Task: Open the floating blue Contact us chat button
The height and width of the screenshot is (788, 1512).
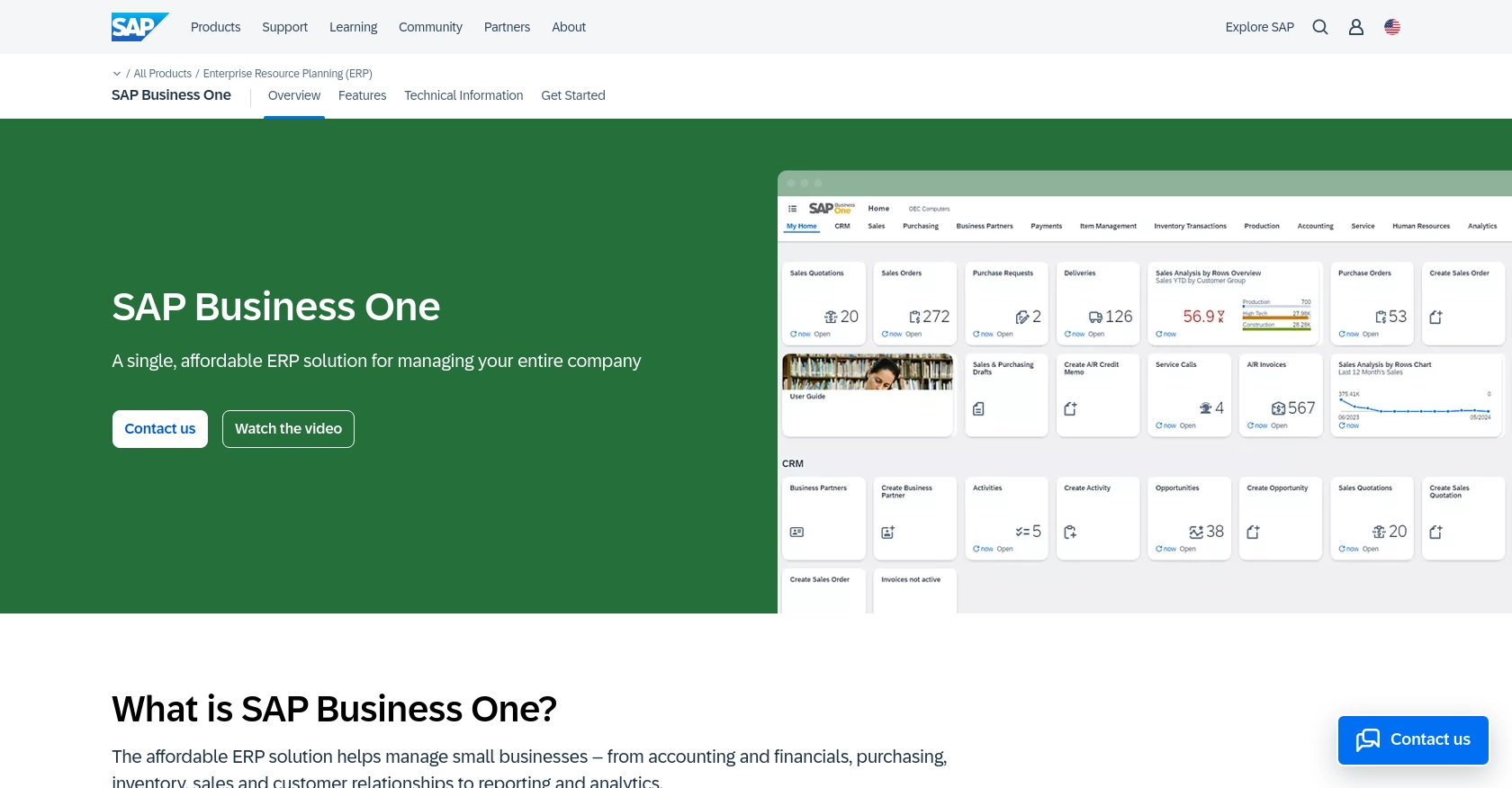Action: click(x=1413, y=740)
